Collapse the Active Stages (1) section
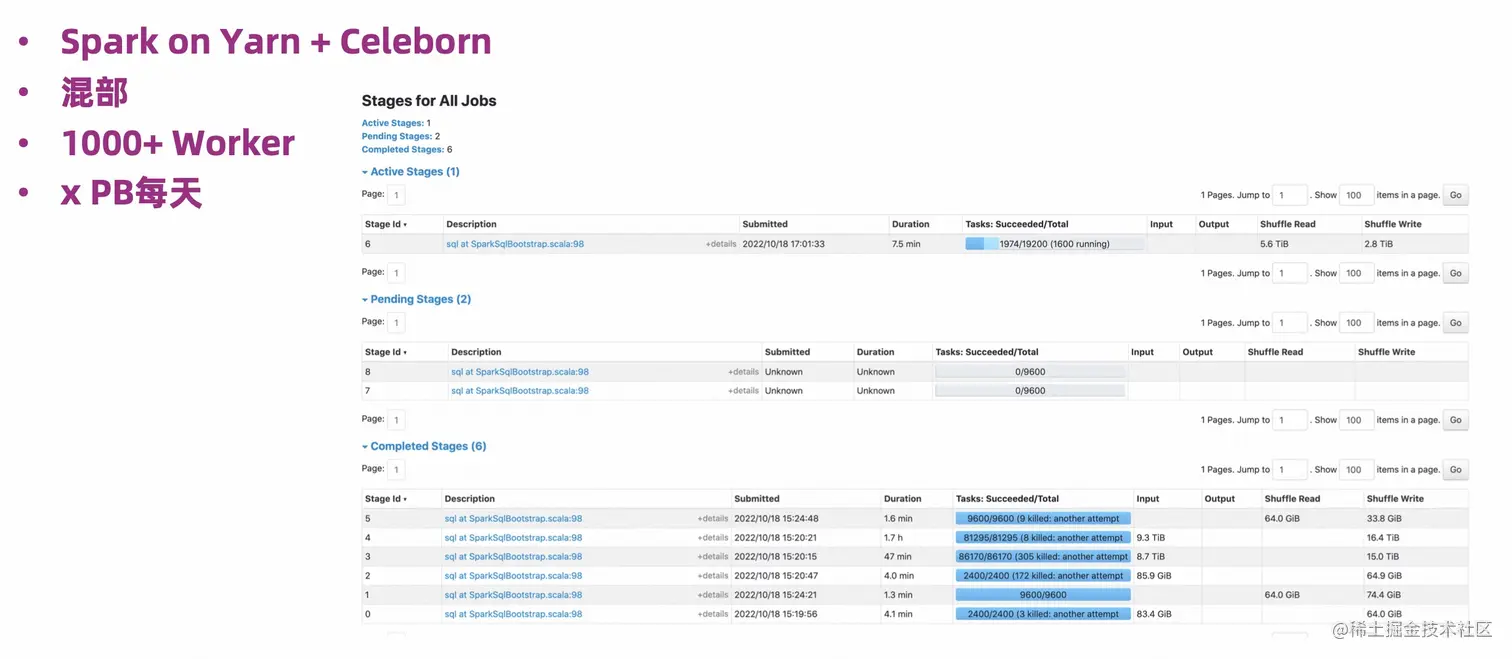The height and width of the screenshot is (659, 1512). click(411, 172)
